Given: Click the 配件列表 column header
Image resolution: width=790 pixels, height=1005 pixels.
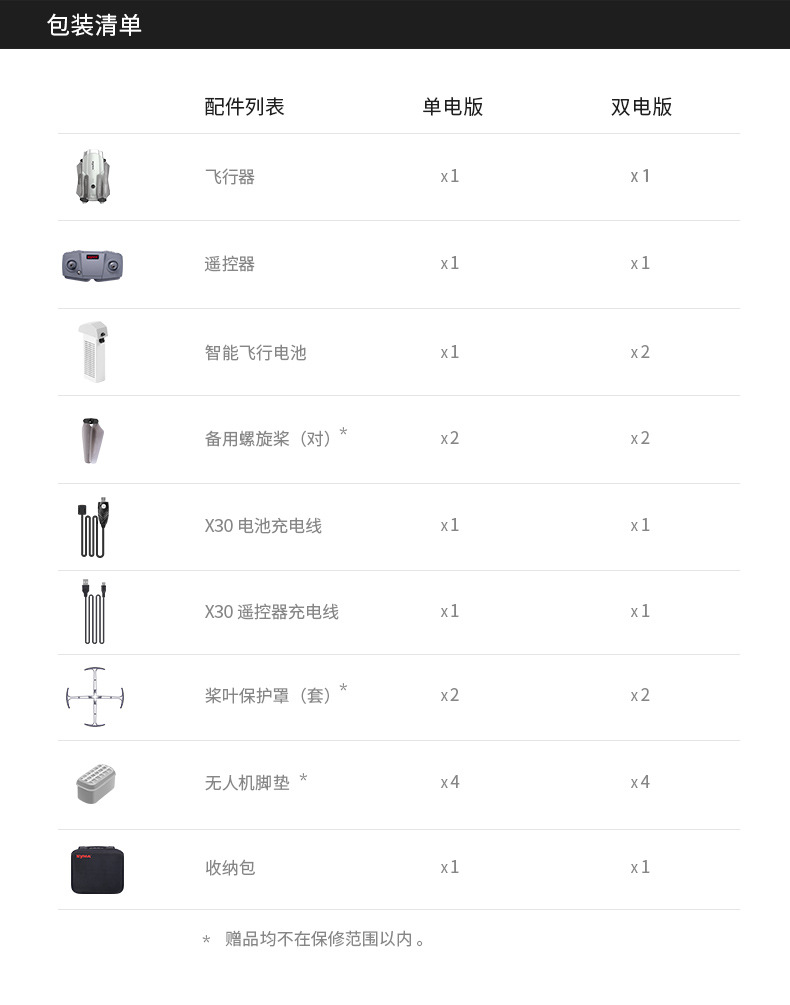Looking at the screenshot, I should [244, 107].
